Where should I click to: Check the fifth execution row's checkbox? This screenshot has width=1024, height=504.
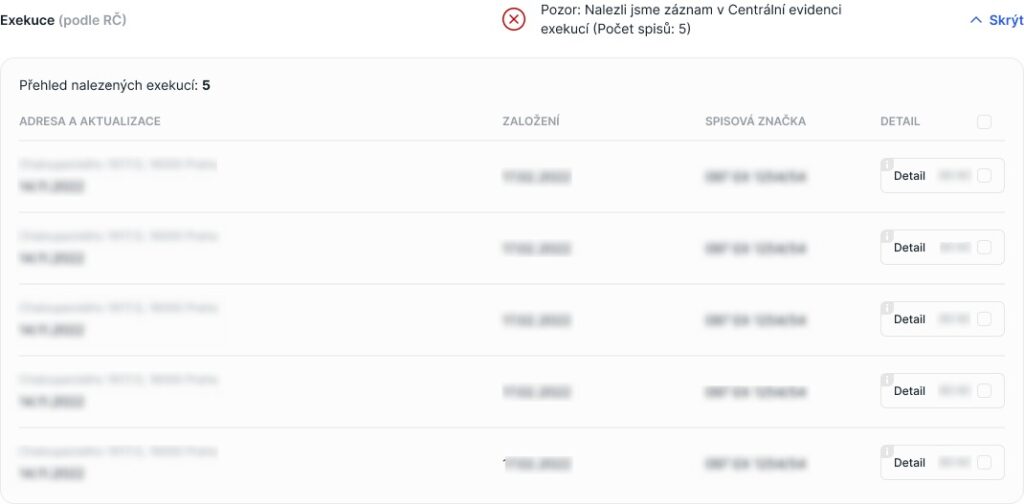pos(984,463)
